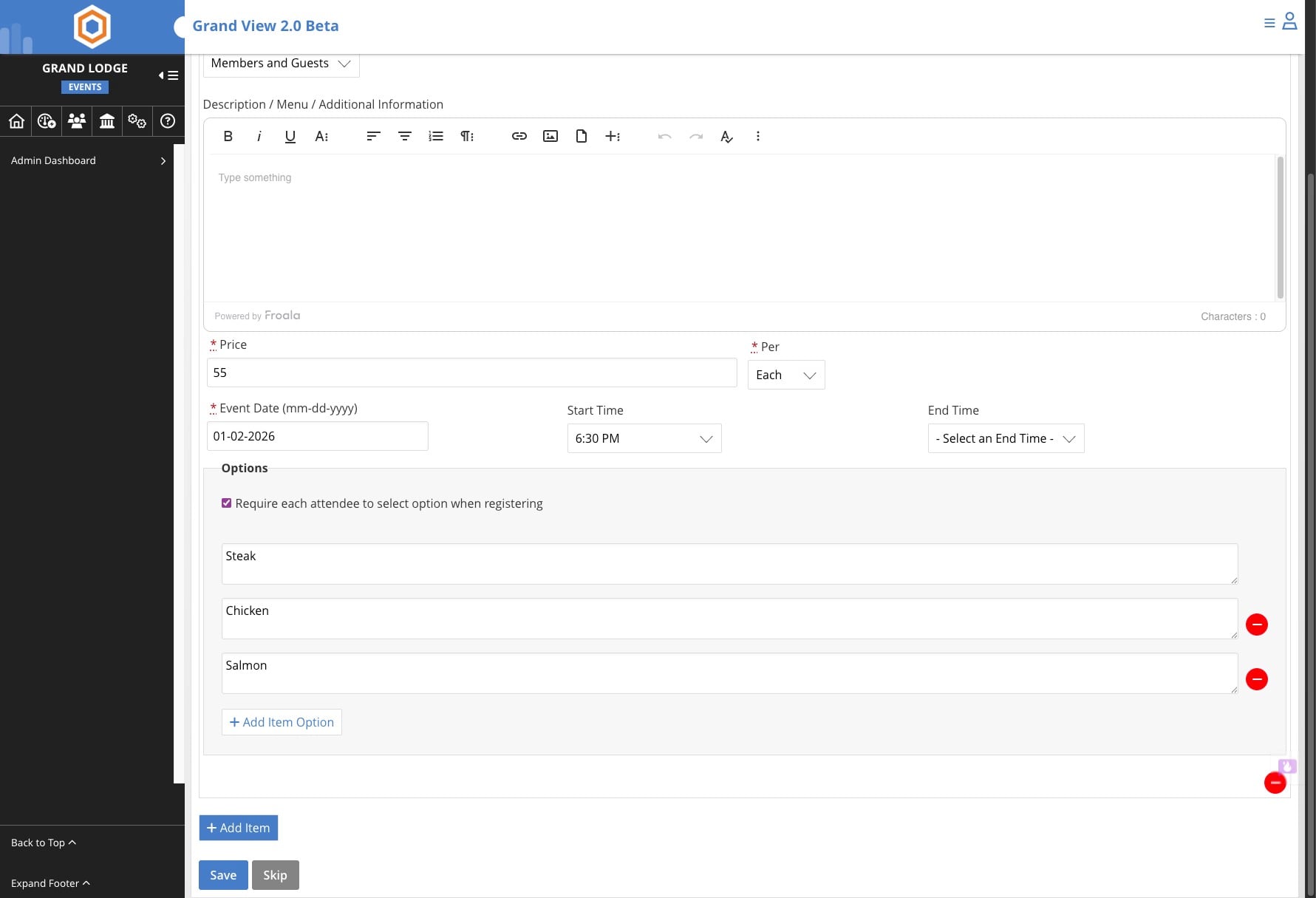1316x898 pixels.
Task: Open Start Time 6:30 PM dropdown
Action: click(x=644, y=438)
